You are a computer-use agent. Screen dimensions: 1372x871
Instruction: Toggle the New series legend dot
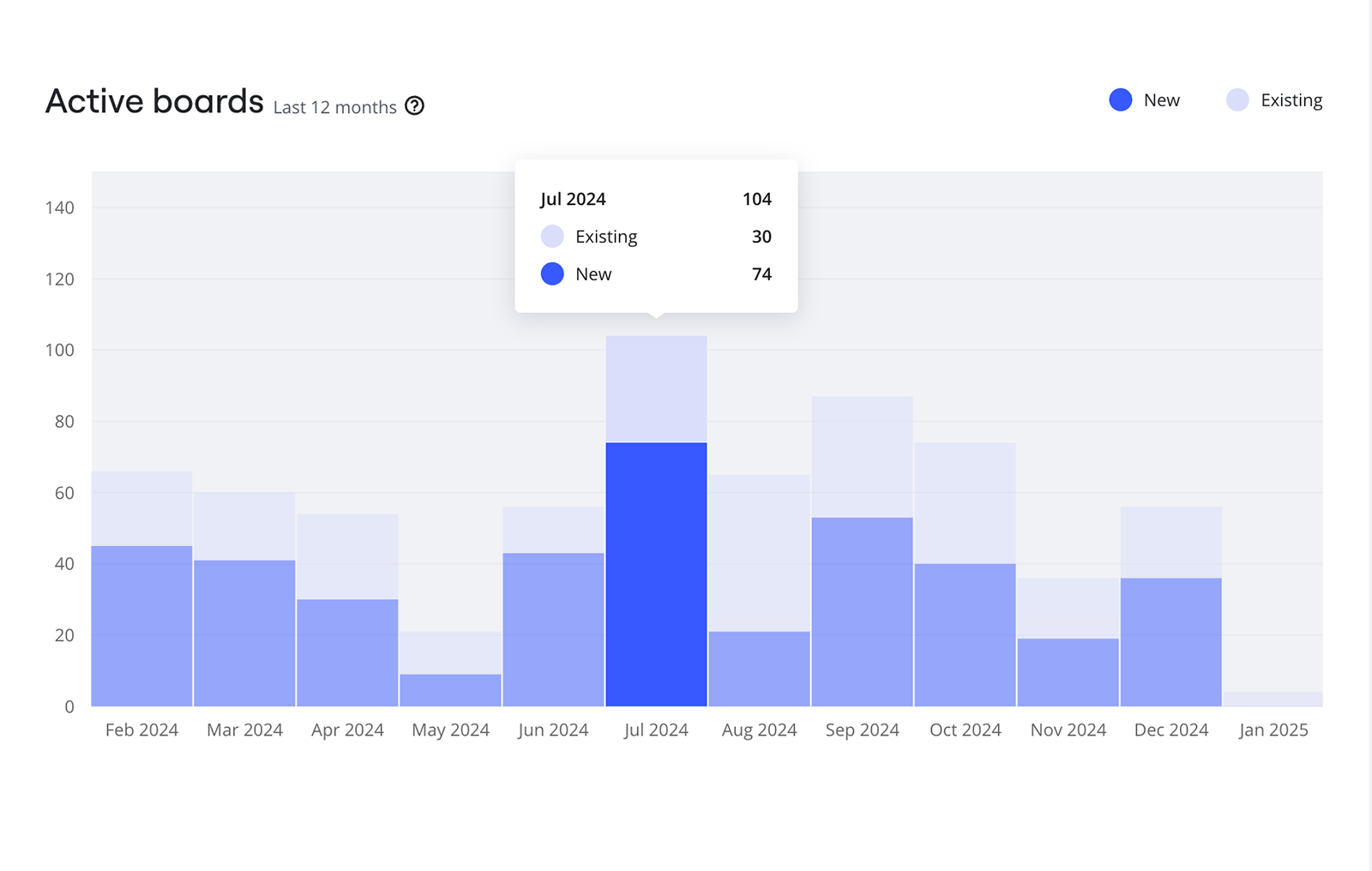click(1120, 100)
